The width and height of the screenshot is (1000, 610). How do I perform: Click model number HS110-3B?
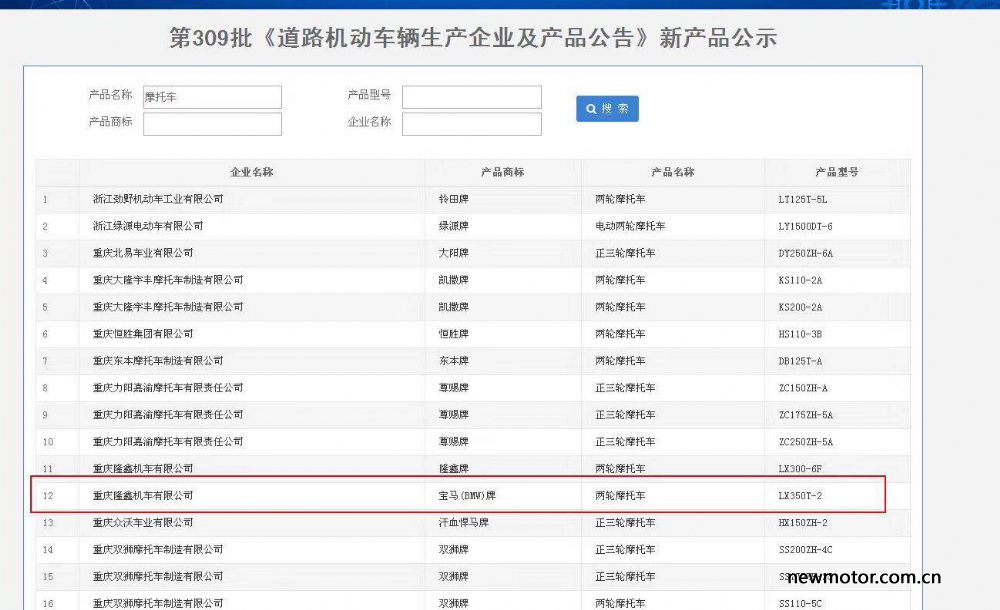(800, 334)
